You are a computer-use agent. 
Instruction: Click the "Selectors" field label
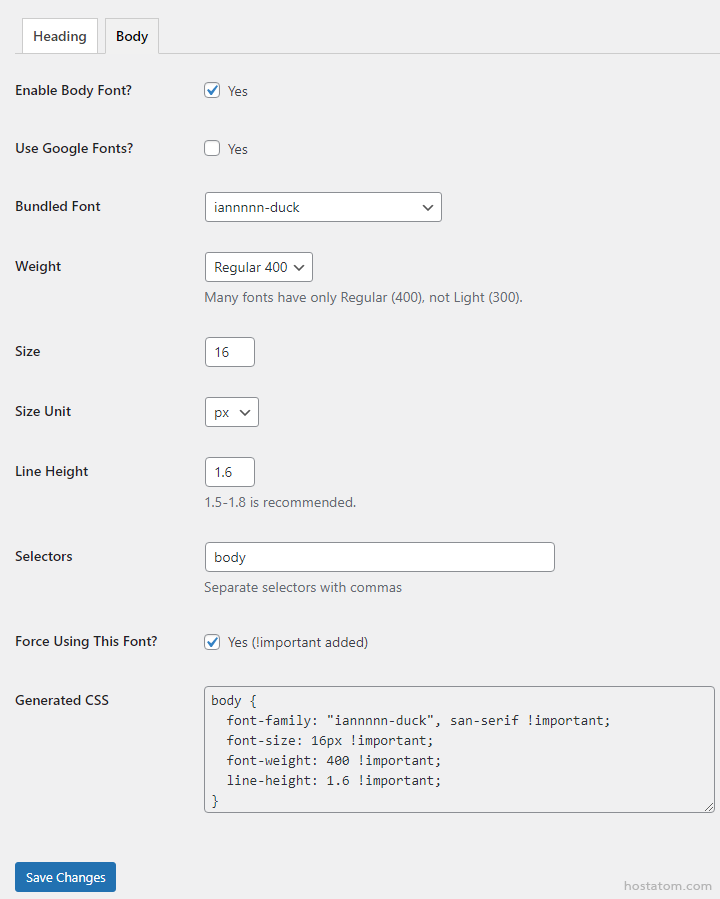pos(44,557)
